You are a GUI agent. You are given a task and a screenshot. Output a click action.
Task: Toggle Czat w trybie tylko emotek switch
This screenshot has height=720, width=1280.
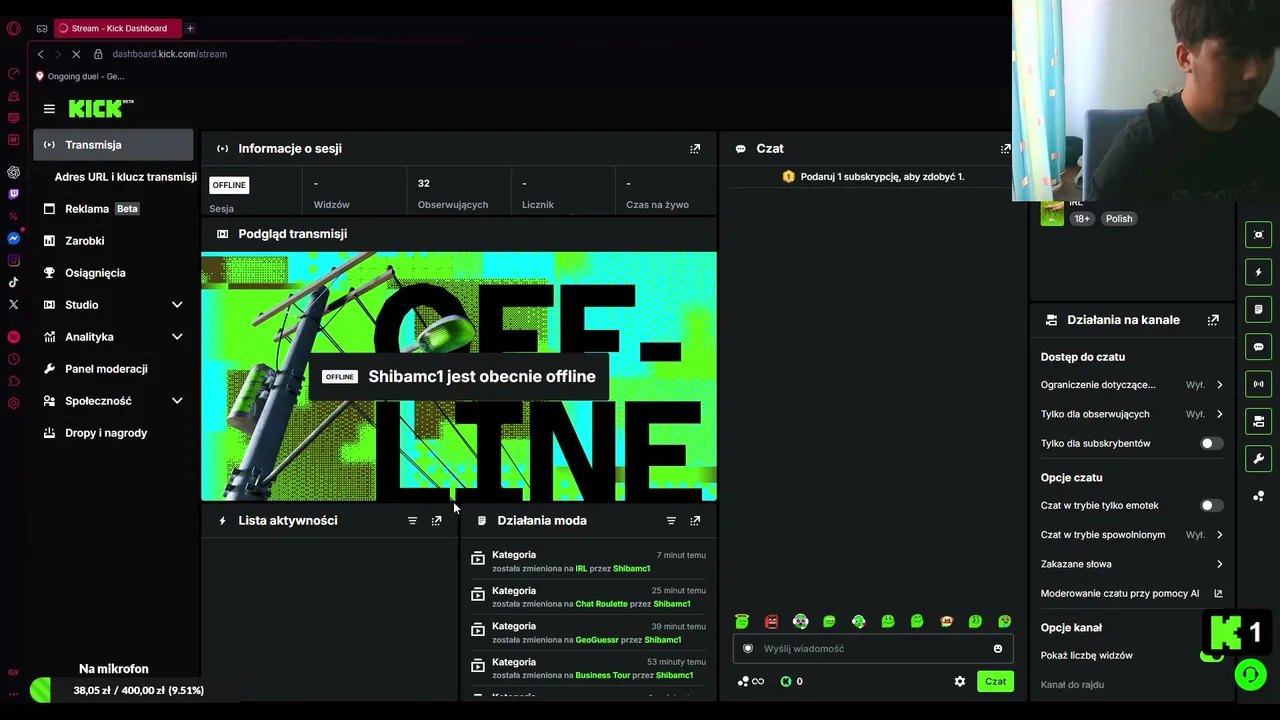point(1211,506)
